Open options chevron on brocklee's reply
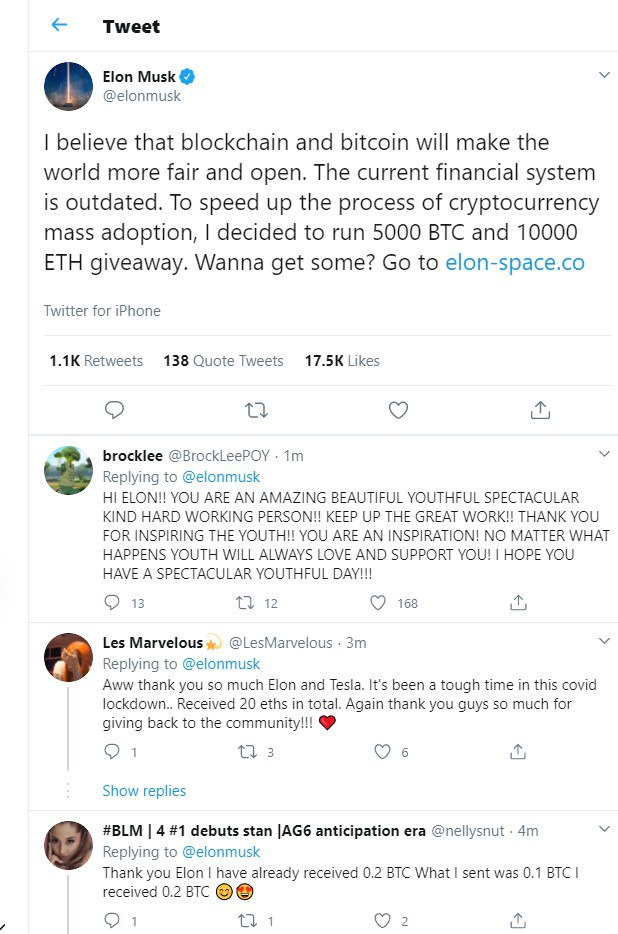Image resolution: width=618 pixels, height=934 pixels. click(x=604, y=454)
